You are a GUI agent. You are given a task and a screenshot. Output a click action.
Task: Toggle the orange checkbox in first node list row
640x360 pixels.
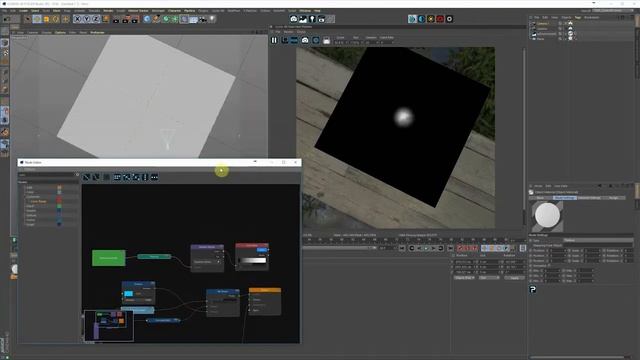(x=59, y=187)
